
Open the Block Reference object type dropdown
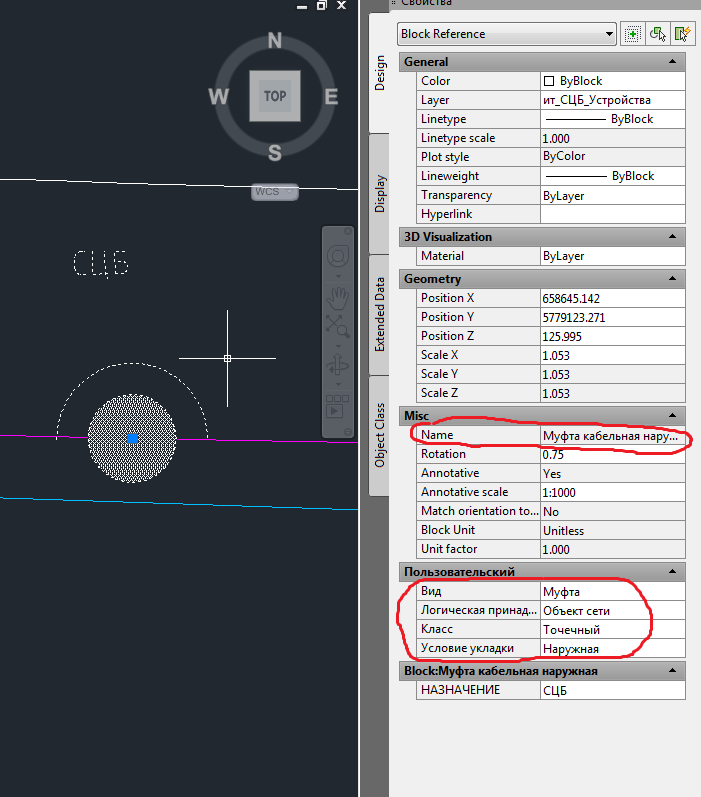click(507, 34)
